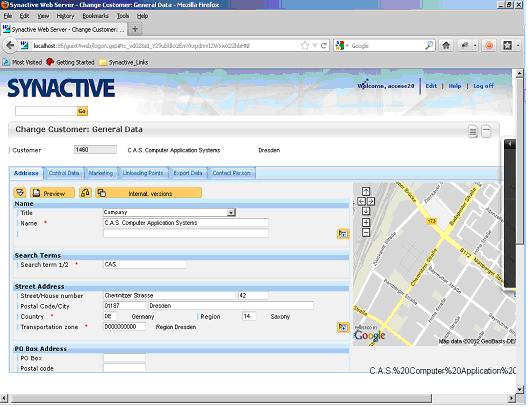Click the search box left of Go
Image resolution: width=528 pixels, height=407 pixels.
(x=46, y=111)
